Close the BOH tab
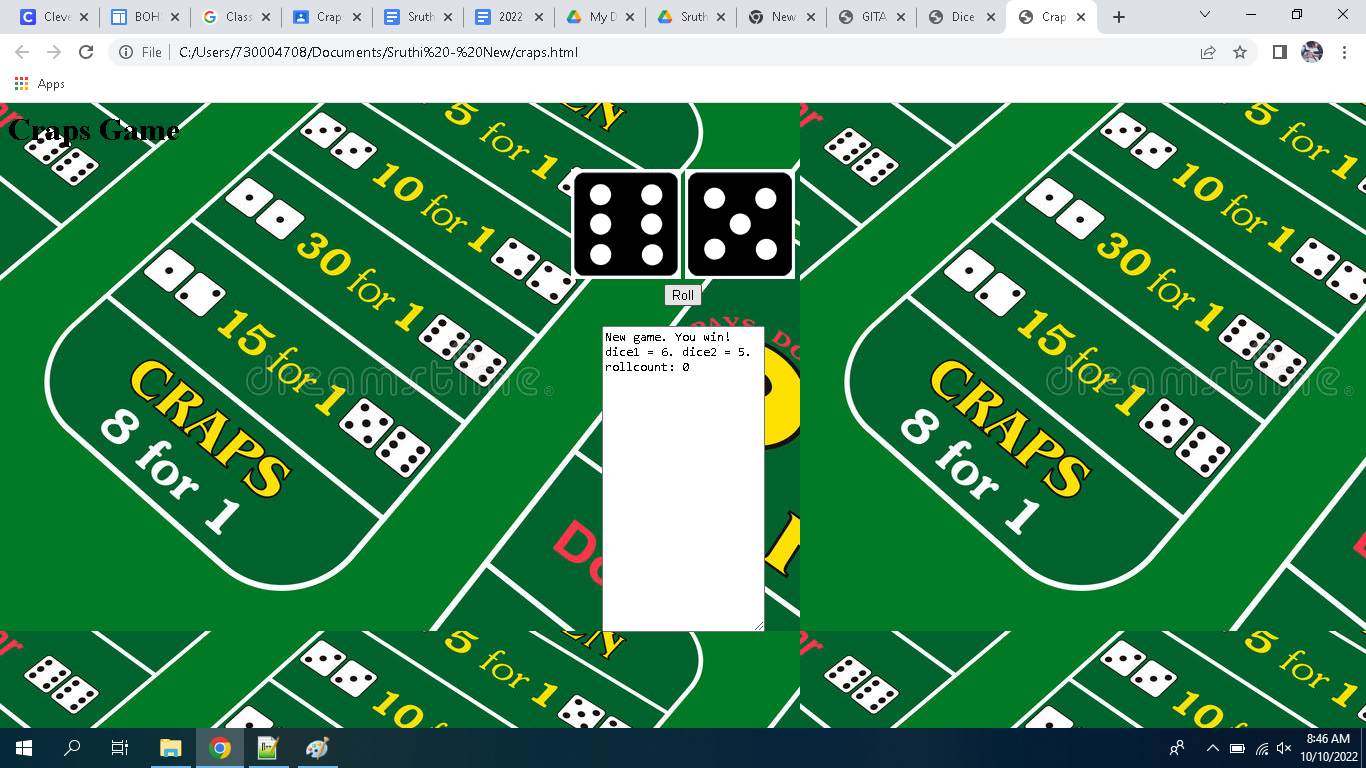This screenshot has width=1366, height=768. [x=175, y=17]
